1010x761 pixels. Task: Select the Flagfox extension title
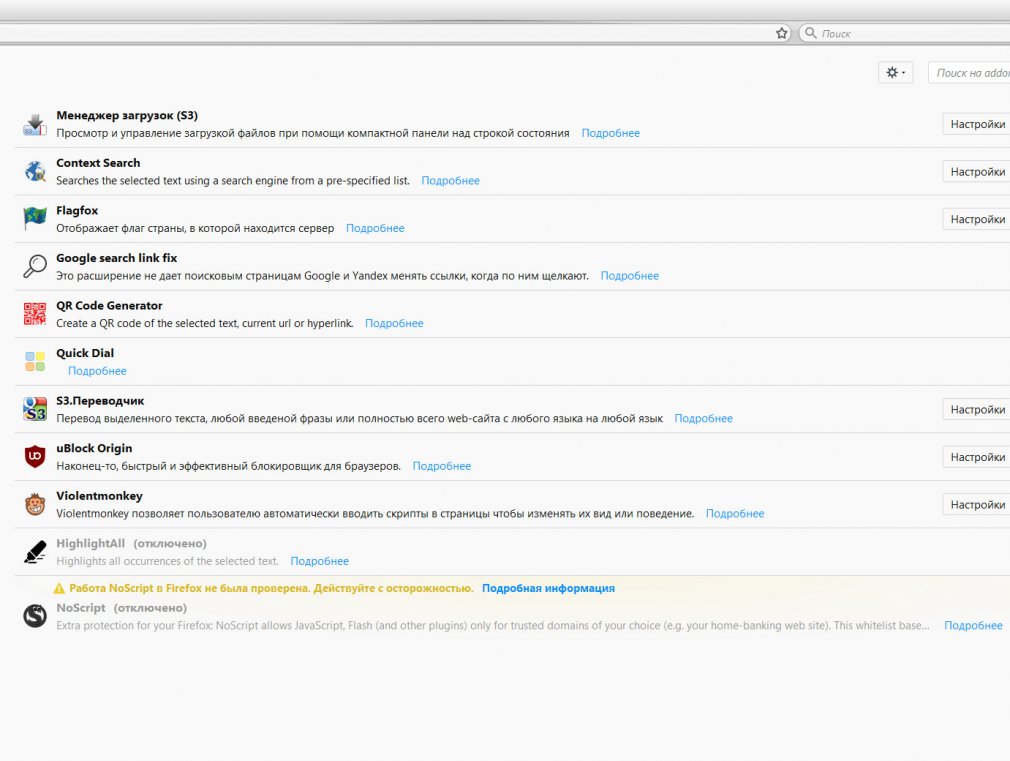[x=77, y=211]
